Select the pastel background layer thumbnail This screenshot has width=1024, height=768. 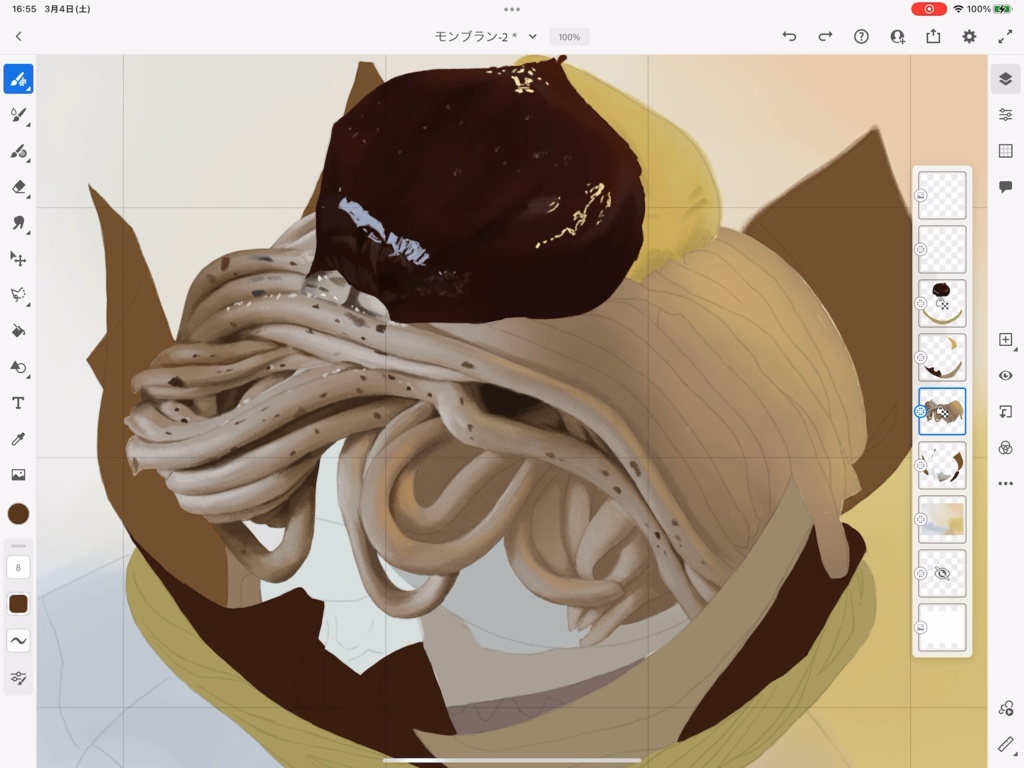tap(942, 520)
